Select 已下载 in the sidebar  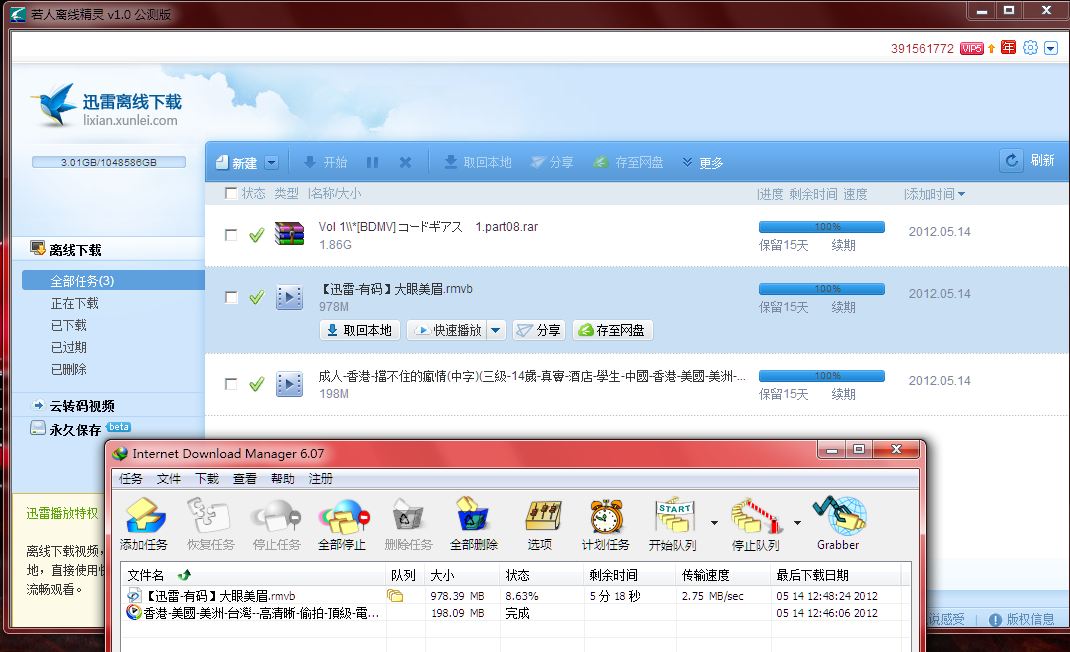[68, 325]
